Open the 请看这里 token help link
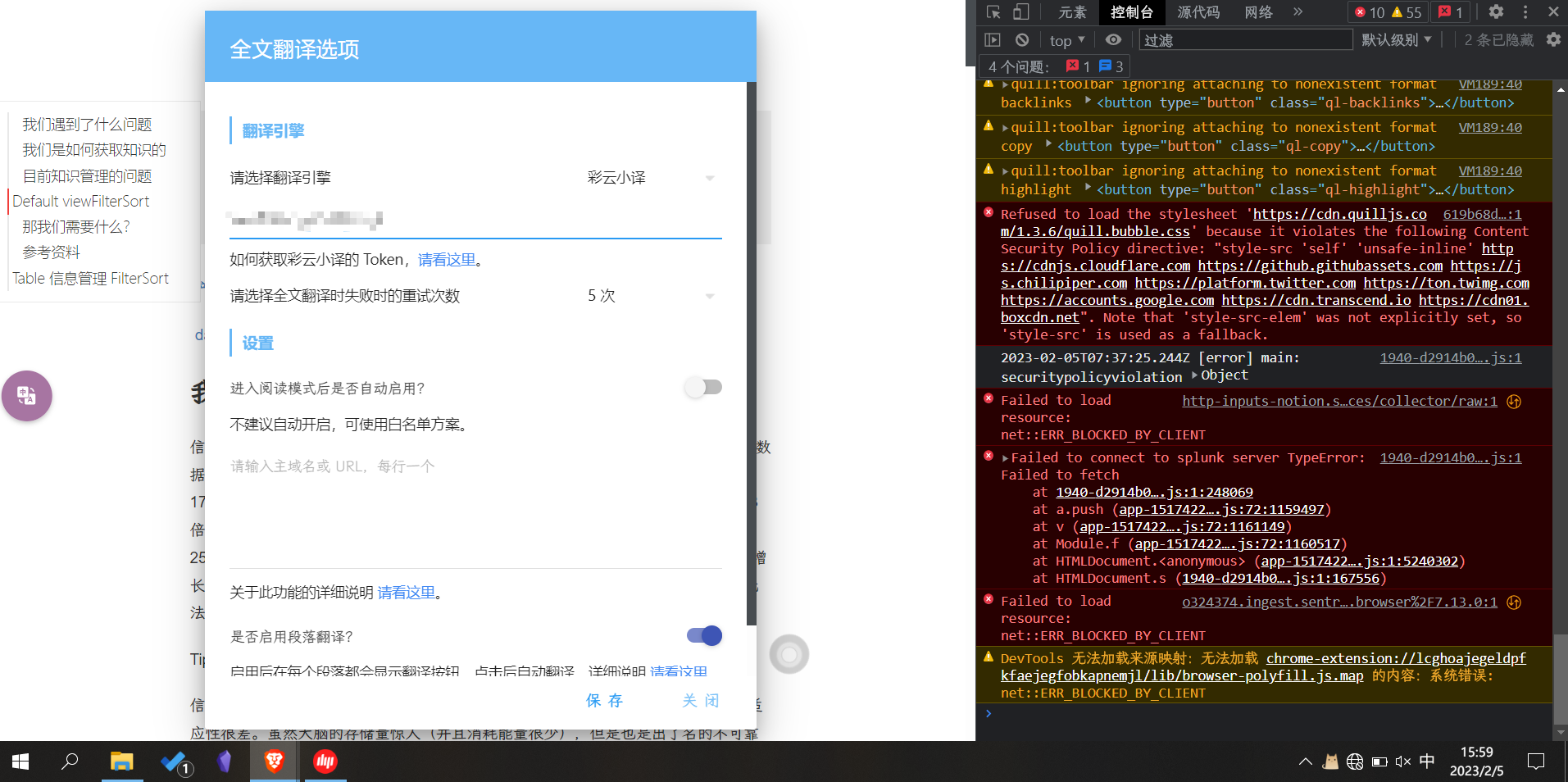Screen dimensions: 1568x782 click(x=444, y=260)
